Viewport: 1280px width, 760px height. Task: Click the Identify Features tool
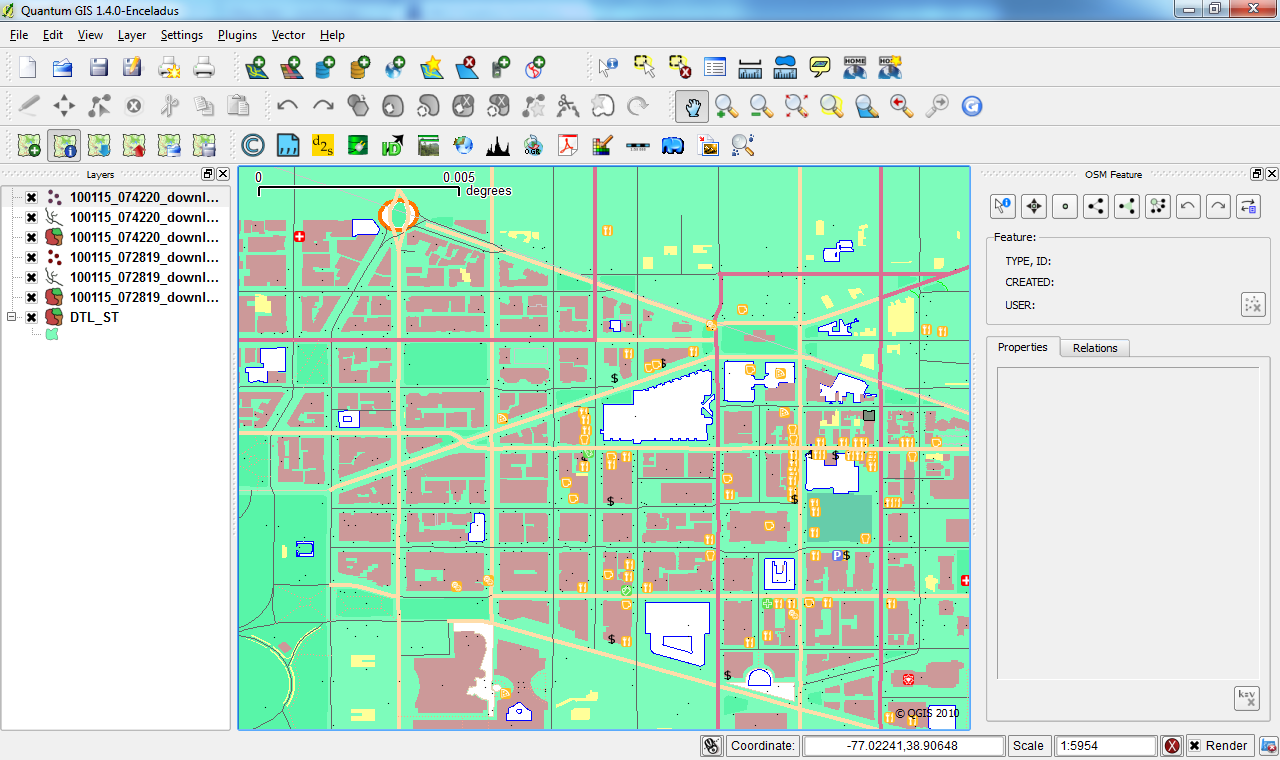pos(608,67)
